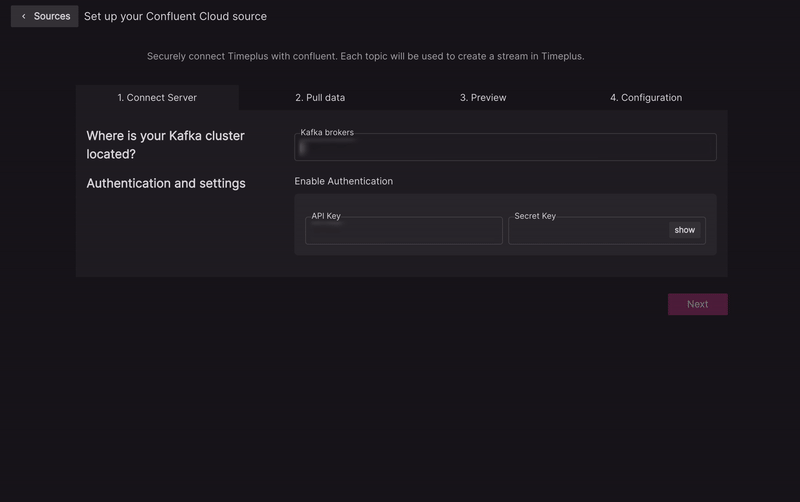Switch to the 2. Pull data tab
This screenshot has width=800, height=502.
coord(320,97)
